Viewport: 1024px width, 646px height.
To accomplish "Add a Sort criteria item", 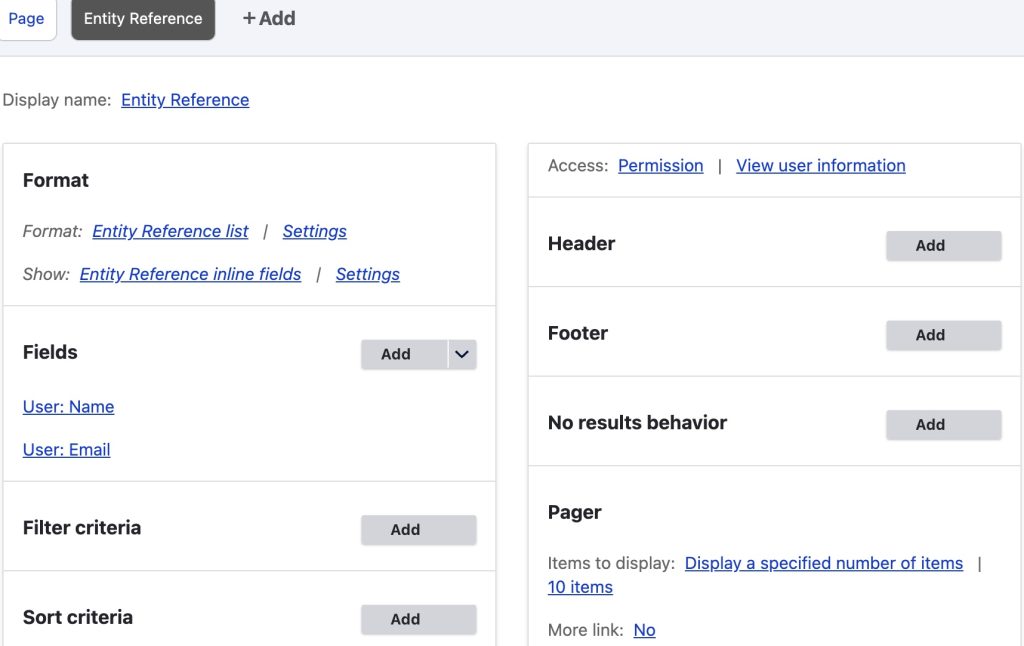I will click(418, 620).
